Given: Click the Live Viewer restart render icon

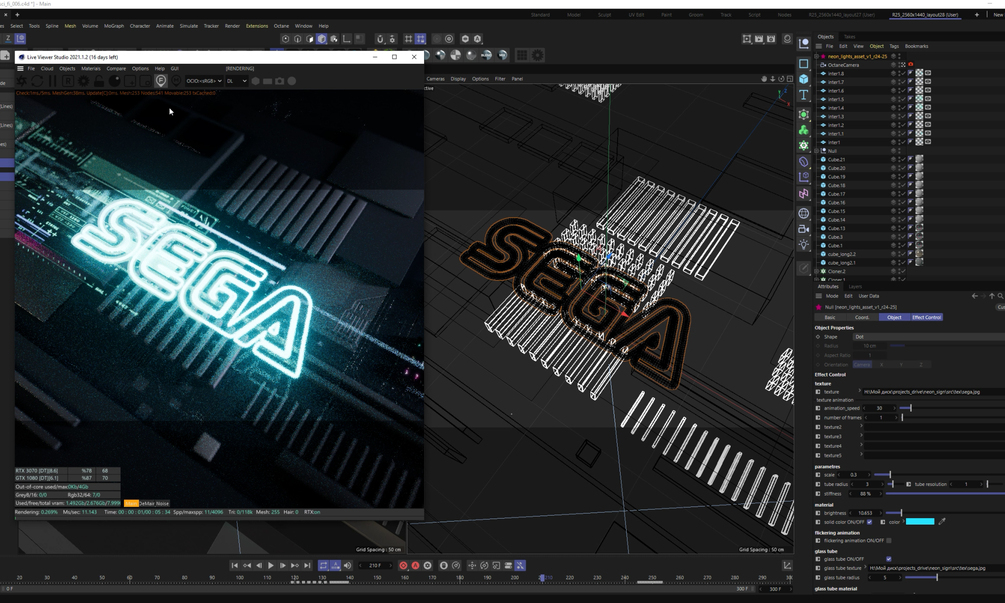Looking at the screenshot, I should tap(37, 81).
